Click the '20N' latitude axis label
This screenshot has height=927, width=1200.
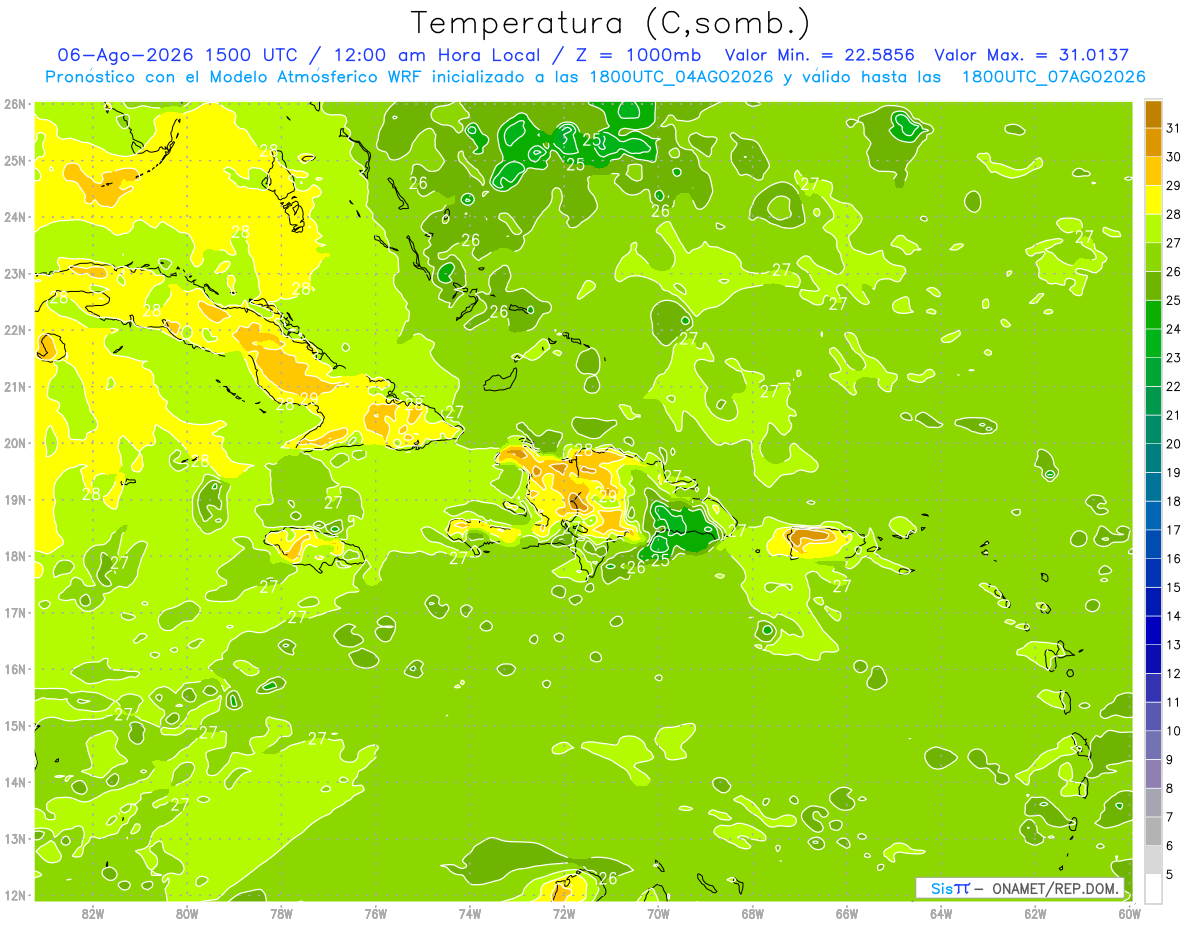(15, 443)
